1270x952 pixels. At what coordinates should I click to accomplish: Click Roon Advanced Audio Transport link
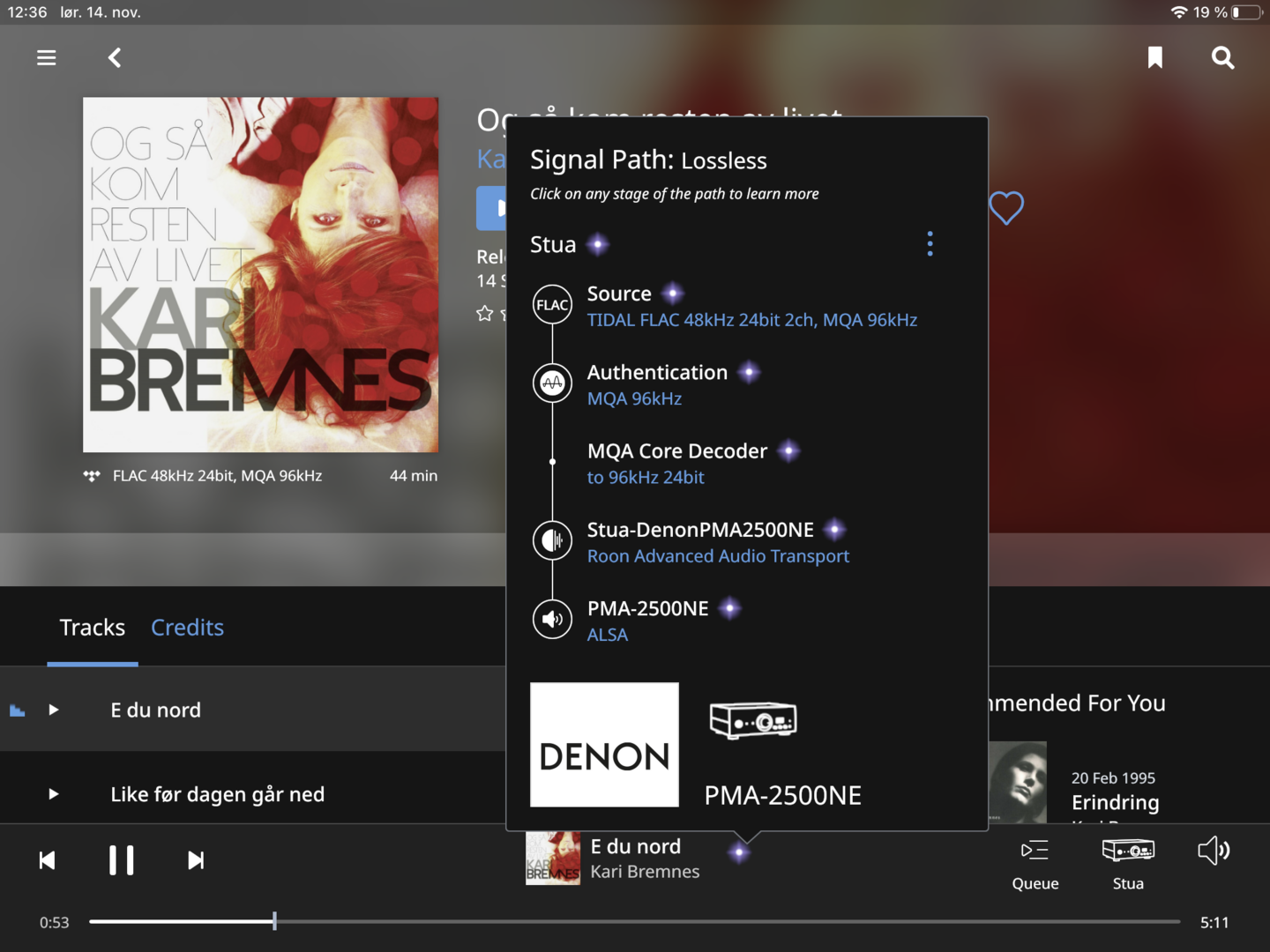pyautogui.click(x=718, y=556)
